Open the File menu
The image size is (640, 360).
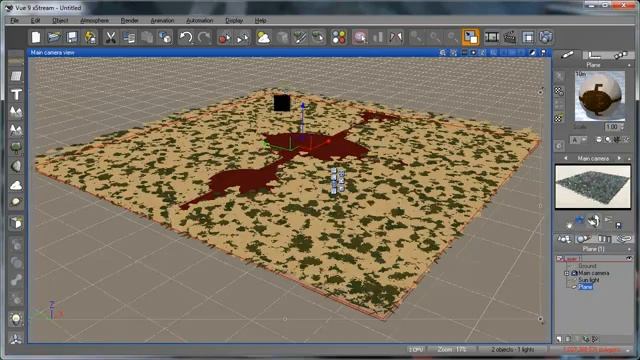tap(15, 20)
